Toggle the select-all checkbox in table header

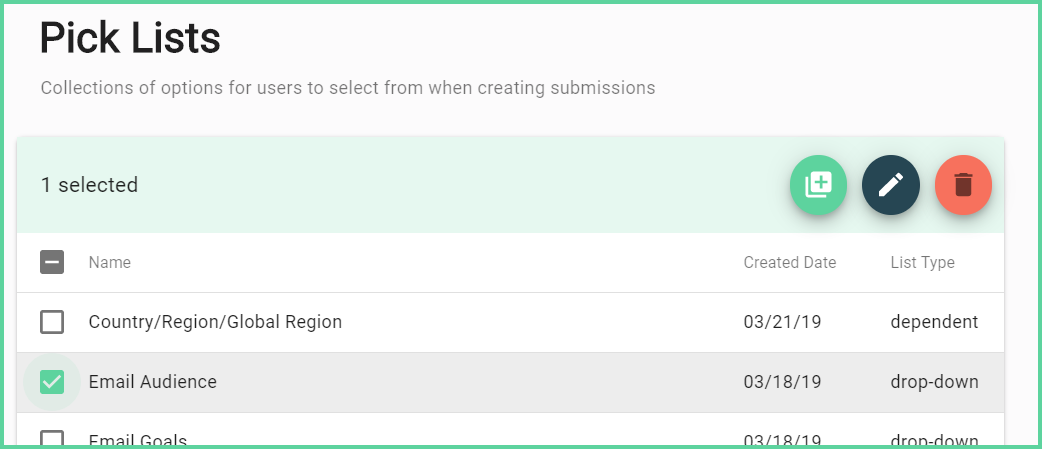click(52, 262)
